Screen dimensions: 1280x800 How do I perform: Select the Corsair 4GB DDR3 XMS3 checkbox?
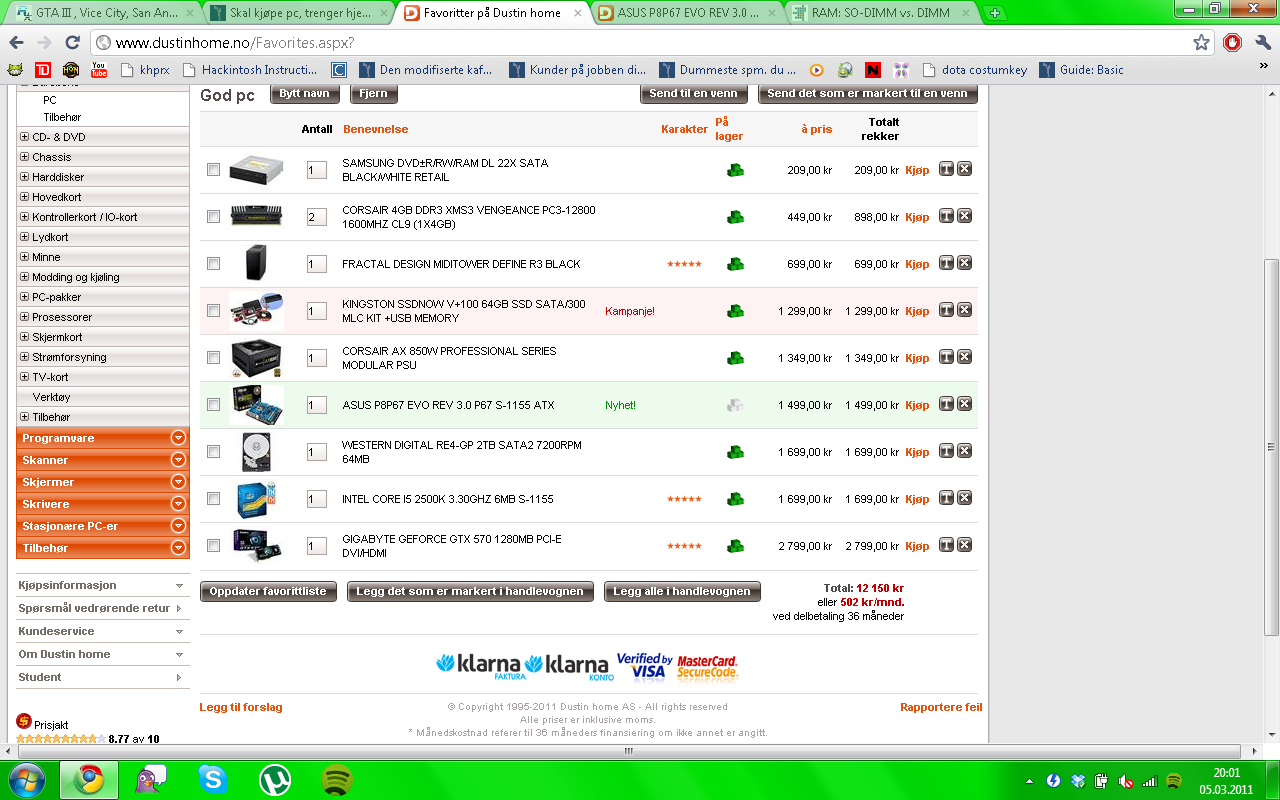pyautogui.click(x=213, y=217)
